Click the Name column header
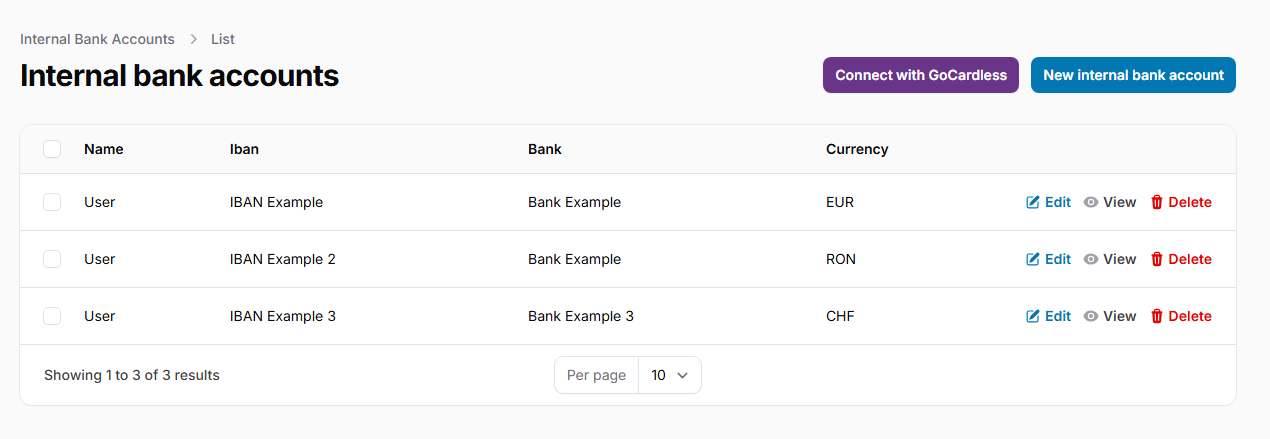Viewport: 1270px width, 439px height. (x=104, y=149)
